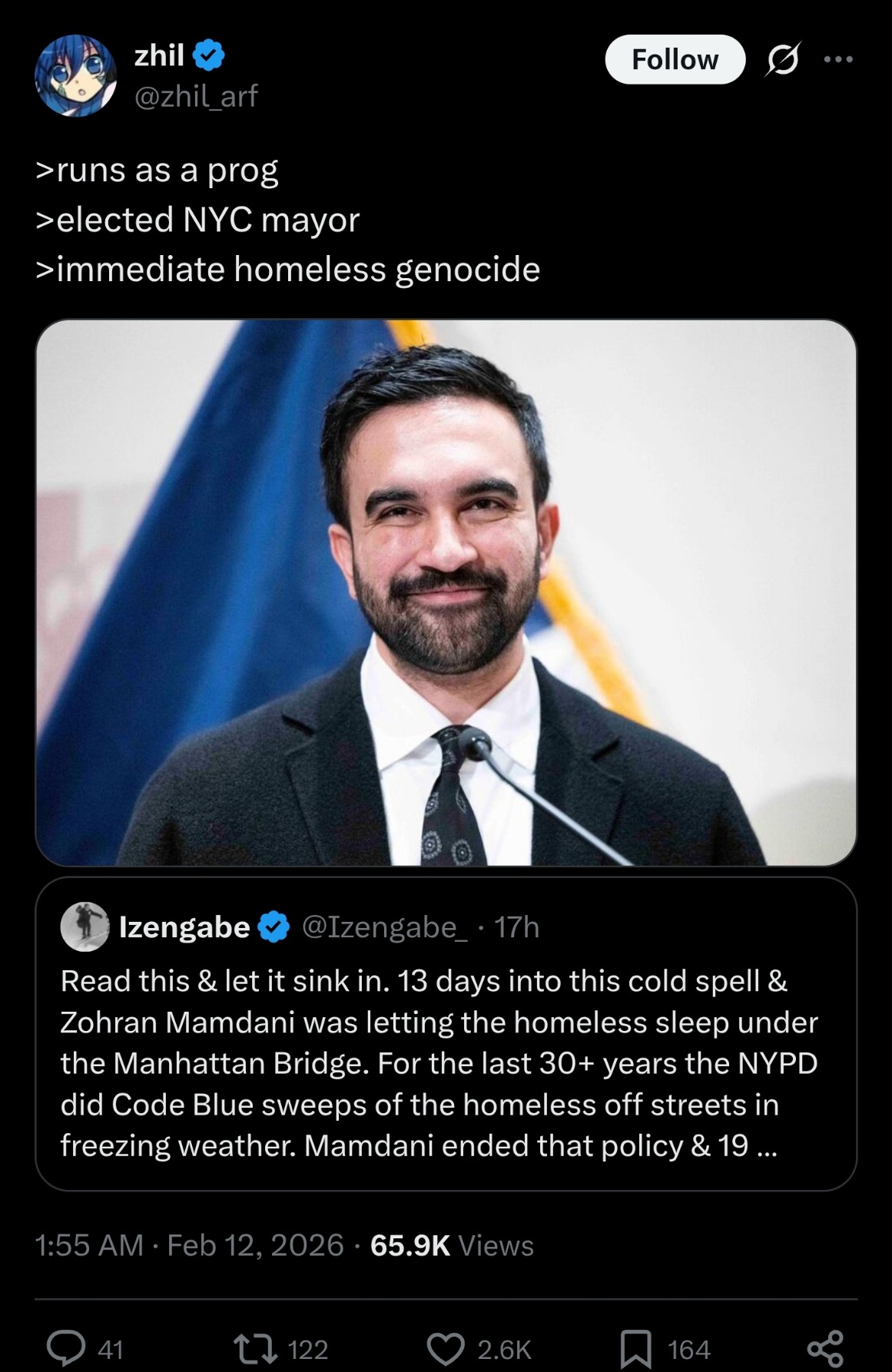Screen dimensions: 892x1372
Task: Click Izengabe's small profile avatar
Action: pyautogui.click(x=85, y=926)
